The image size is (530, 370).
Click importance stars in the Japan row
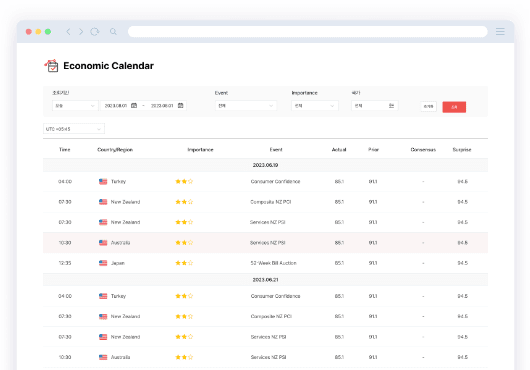[184, 263]
